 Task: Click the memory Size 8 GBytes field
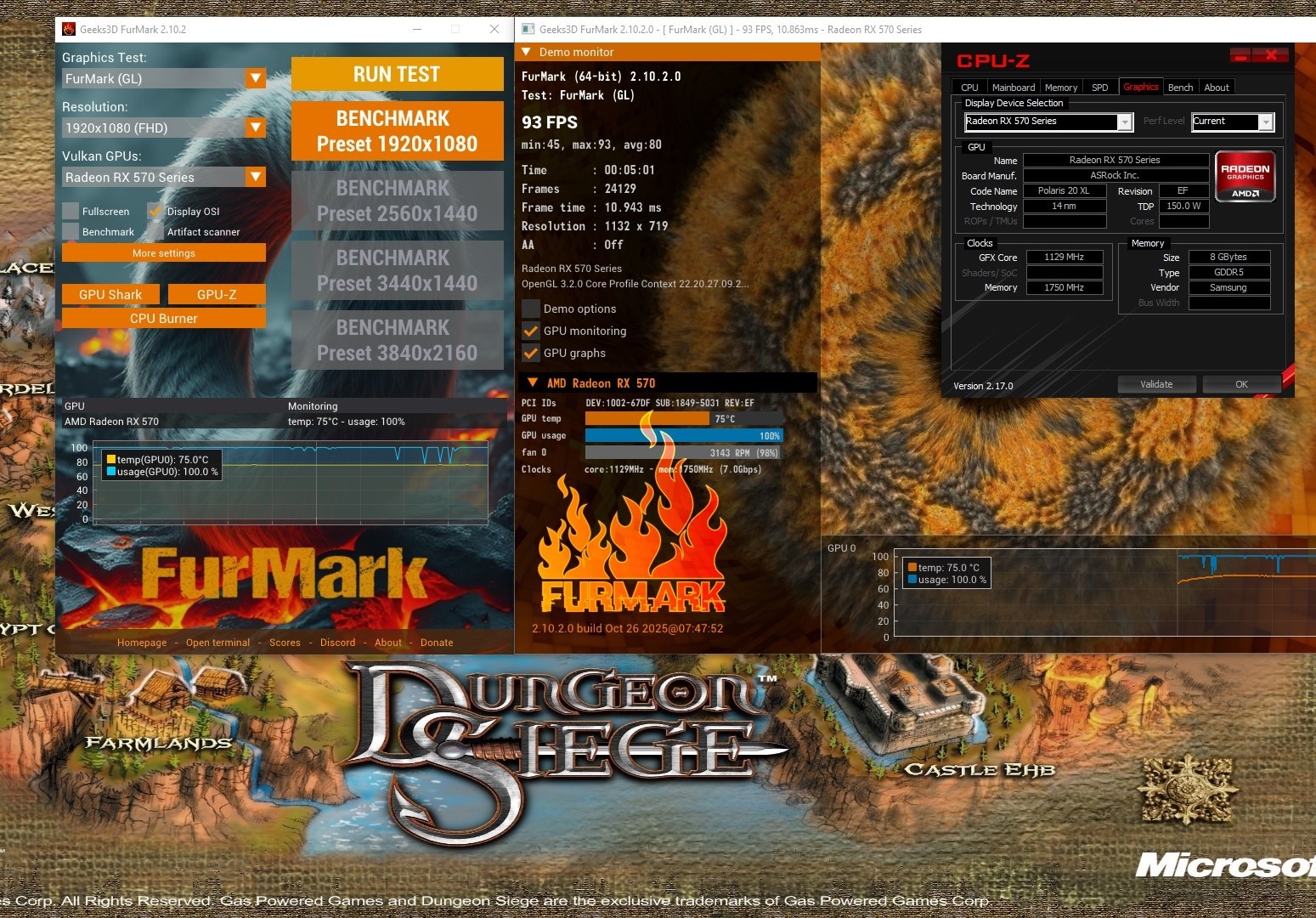[x=1228, y=257]
